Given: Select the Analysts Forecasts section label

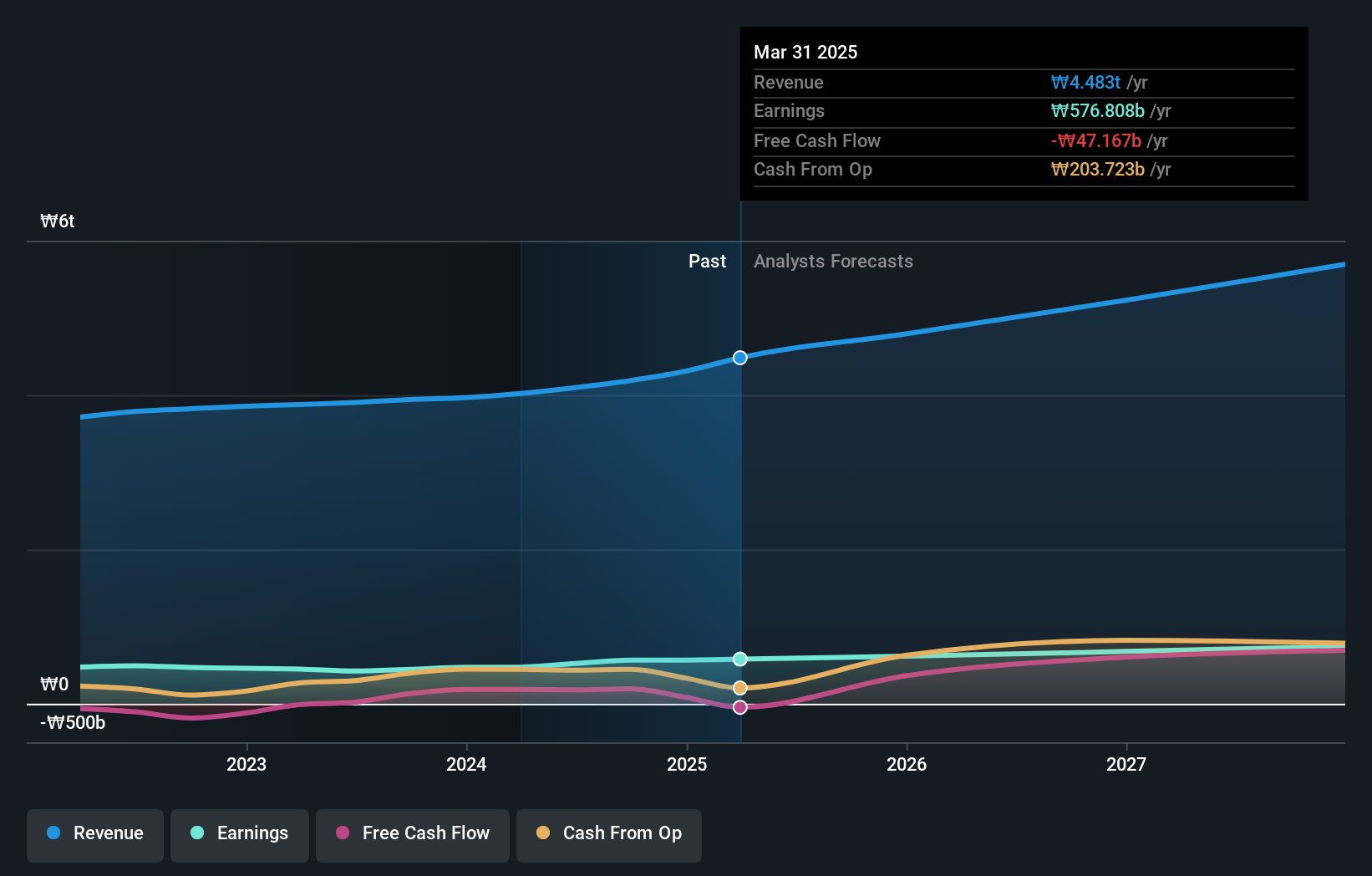Looking at the screenshot, I should click(833, 261).
